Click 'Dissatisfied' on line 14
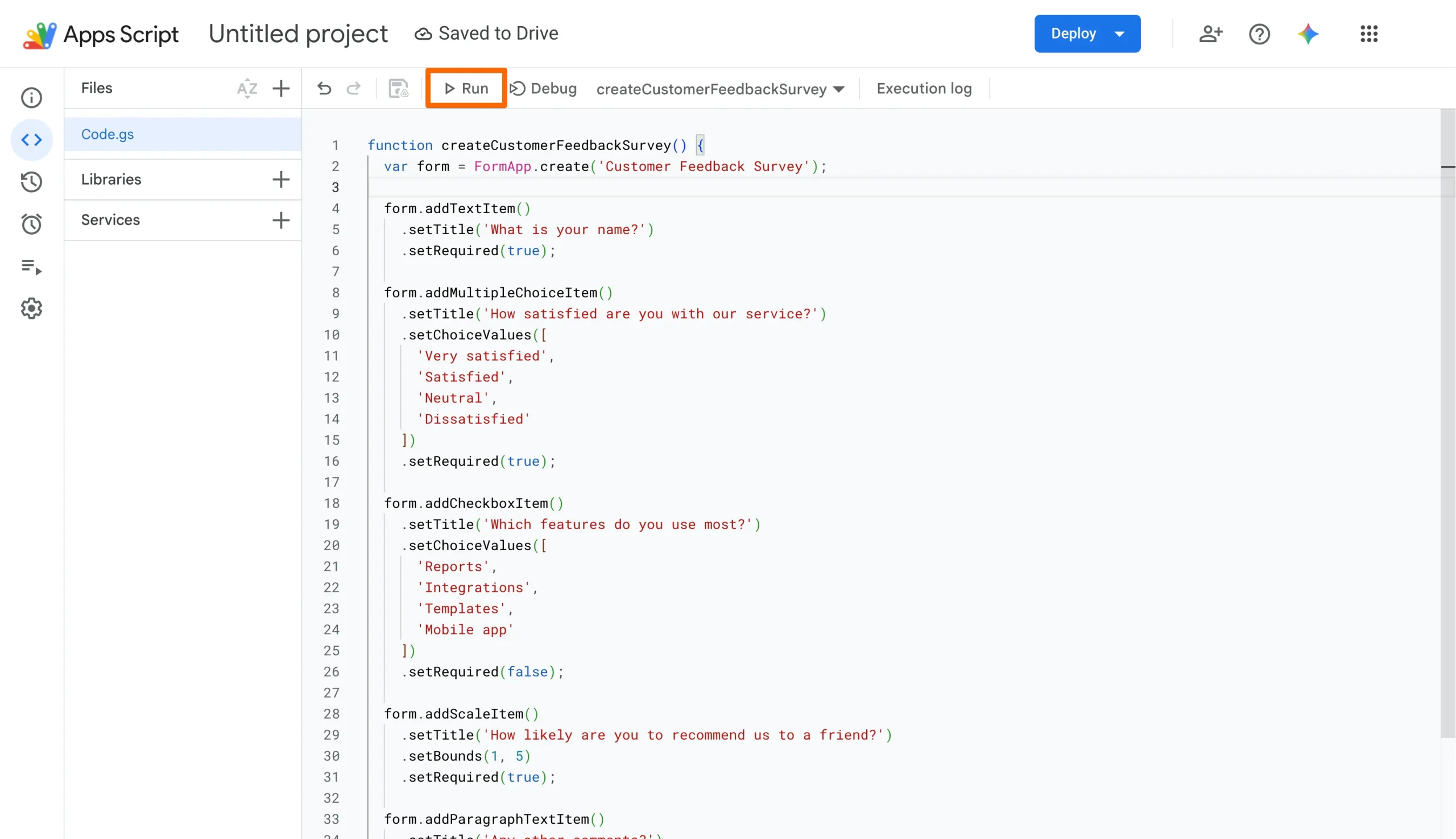Screen dimensions: 1456x839 [x=473, y=419]
